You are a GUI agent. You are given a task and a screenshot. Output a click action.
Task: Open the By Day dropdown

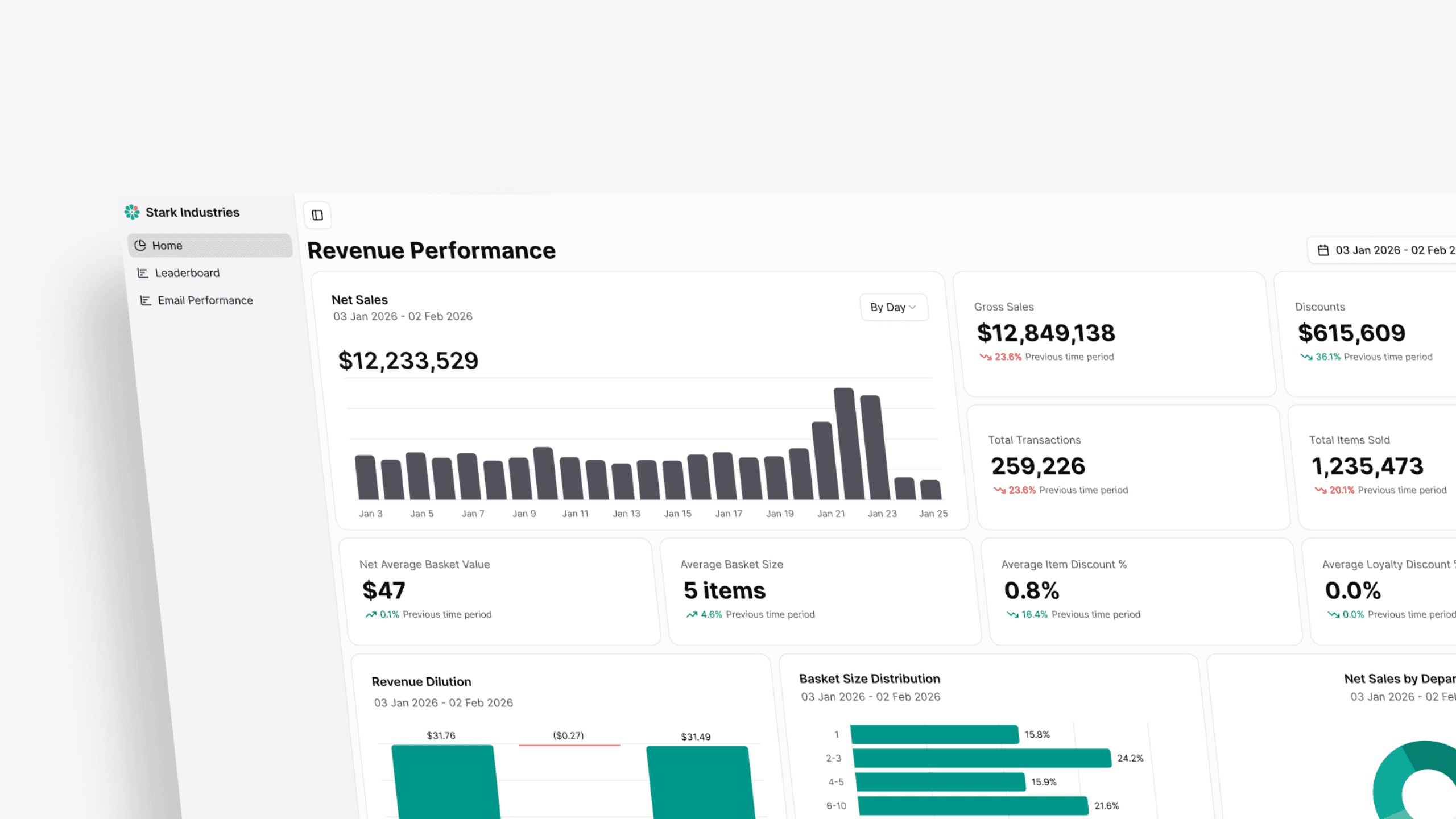894,307
